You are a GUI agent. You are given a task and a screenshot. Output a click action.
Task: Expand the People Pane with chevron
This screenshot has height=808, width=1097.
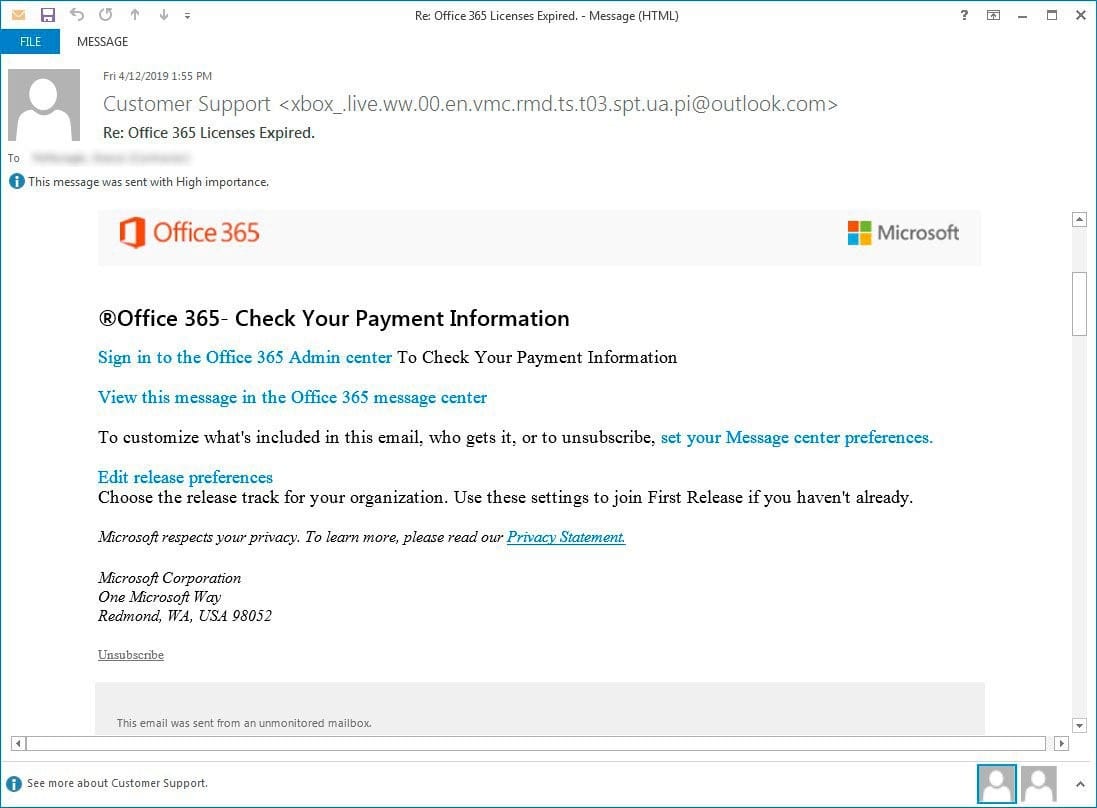(1080, 784)
